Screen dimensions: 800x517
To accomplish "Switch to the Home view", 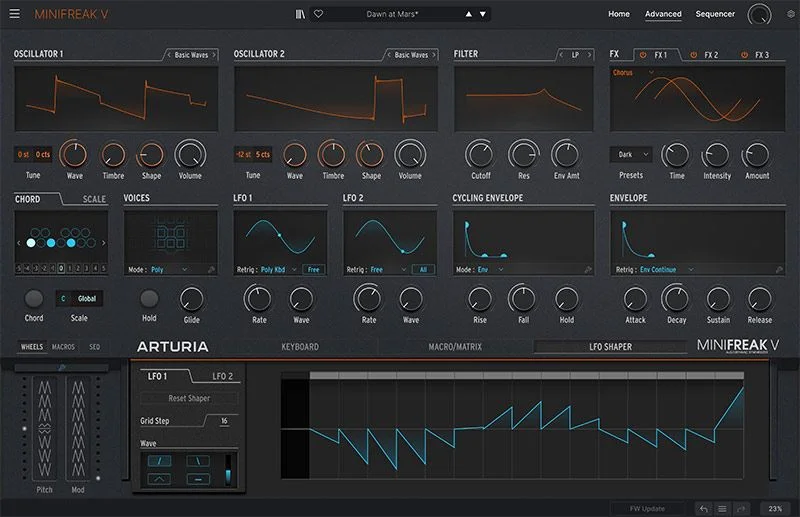I will (x=619, y=14).
